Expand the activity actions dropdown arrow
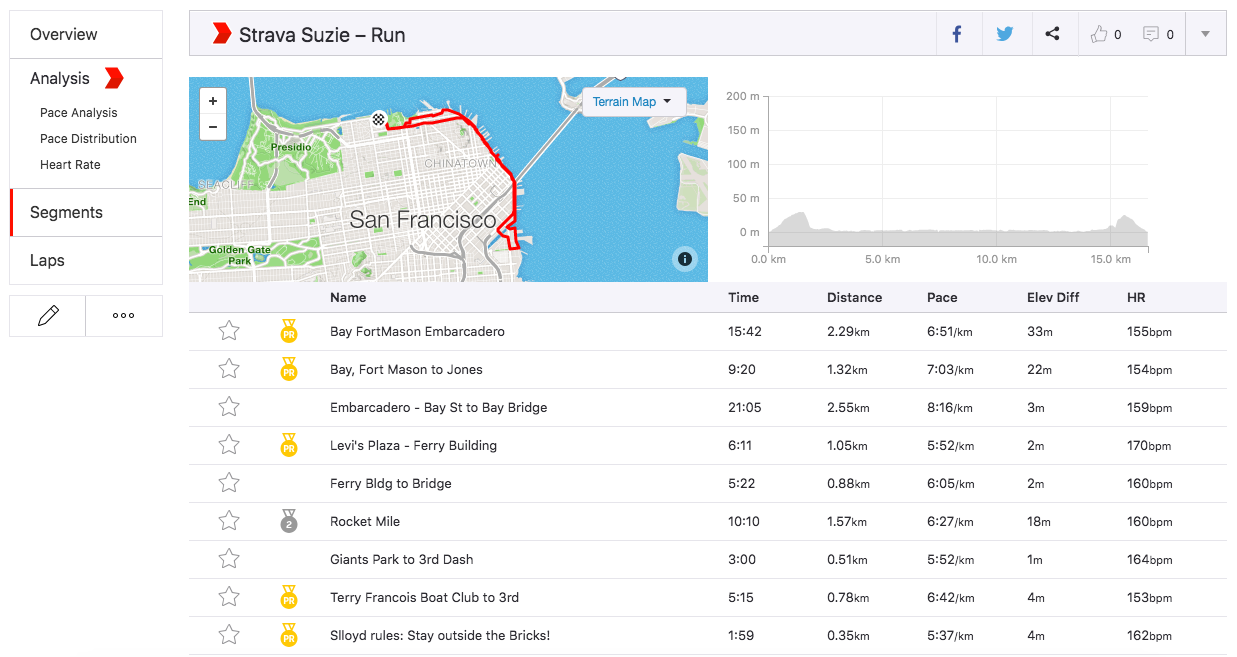Image resolution: width=1237 pixels, height=657 pixels. coord(1205,32)
